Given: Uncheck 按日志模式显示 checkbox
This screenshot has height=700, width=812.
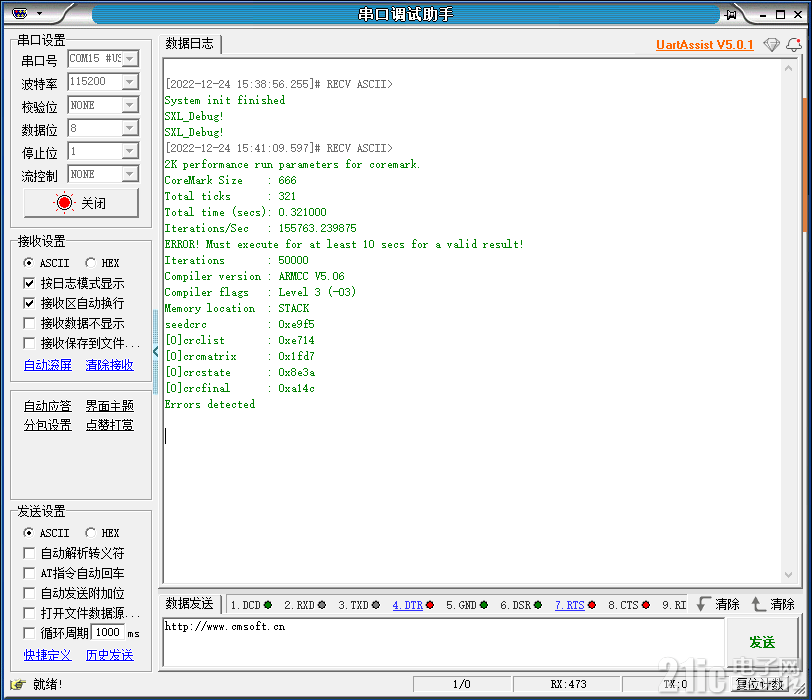Looking at the screenshot, I should (29, 283).
